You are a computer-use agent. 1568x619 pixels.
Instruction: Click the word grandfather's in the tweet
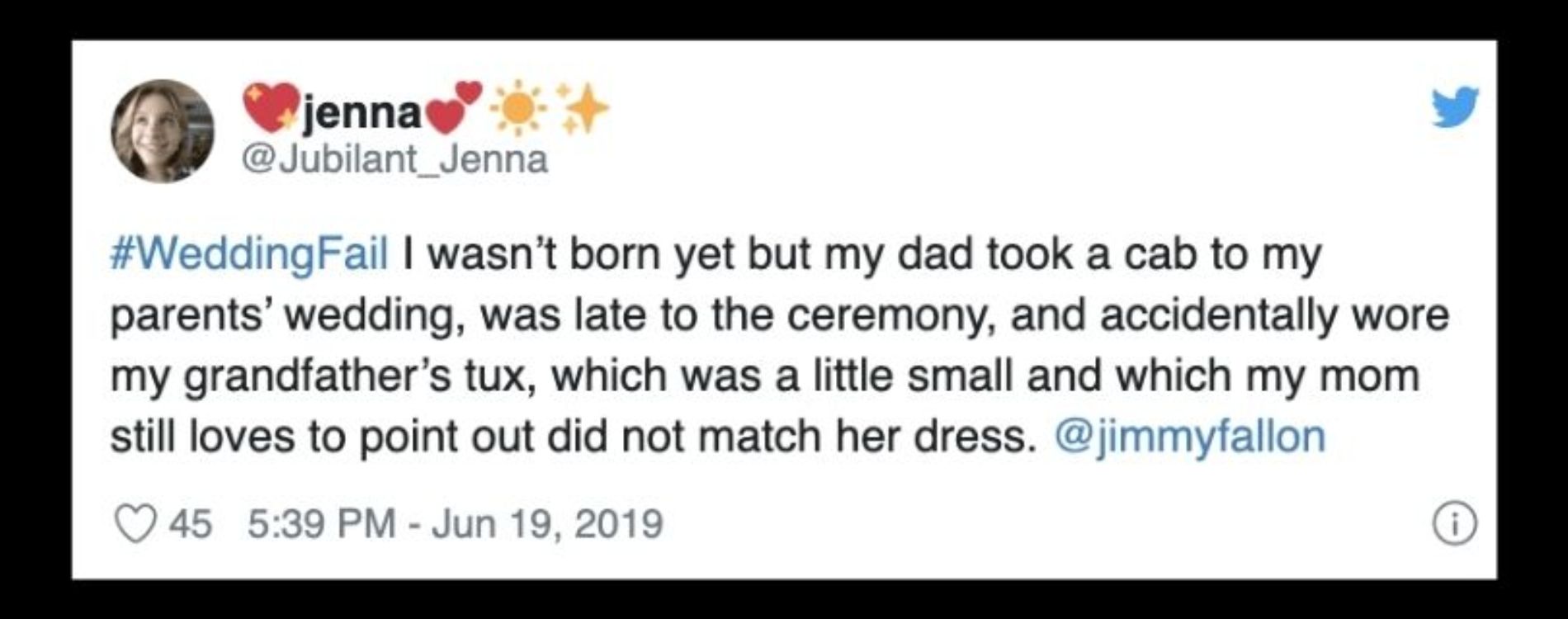[318, 377]
